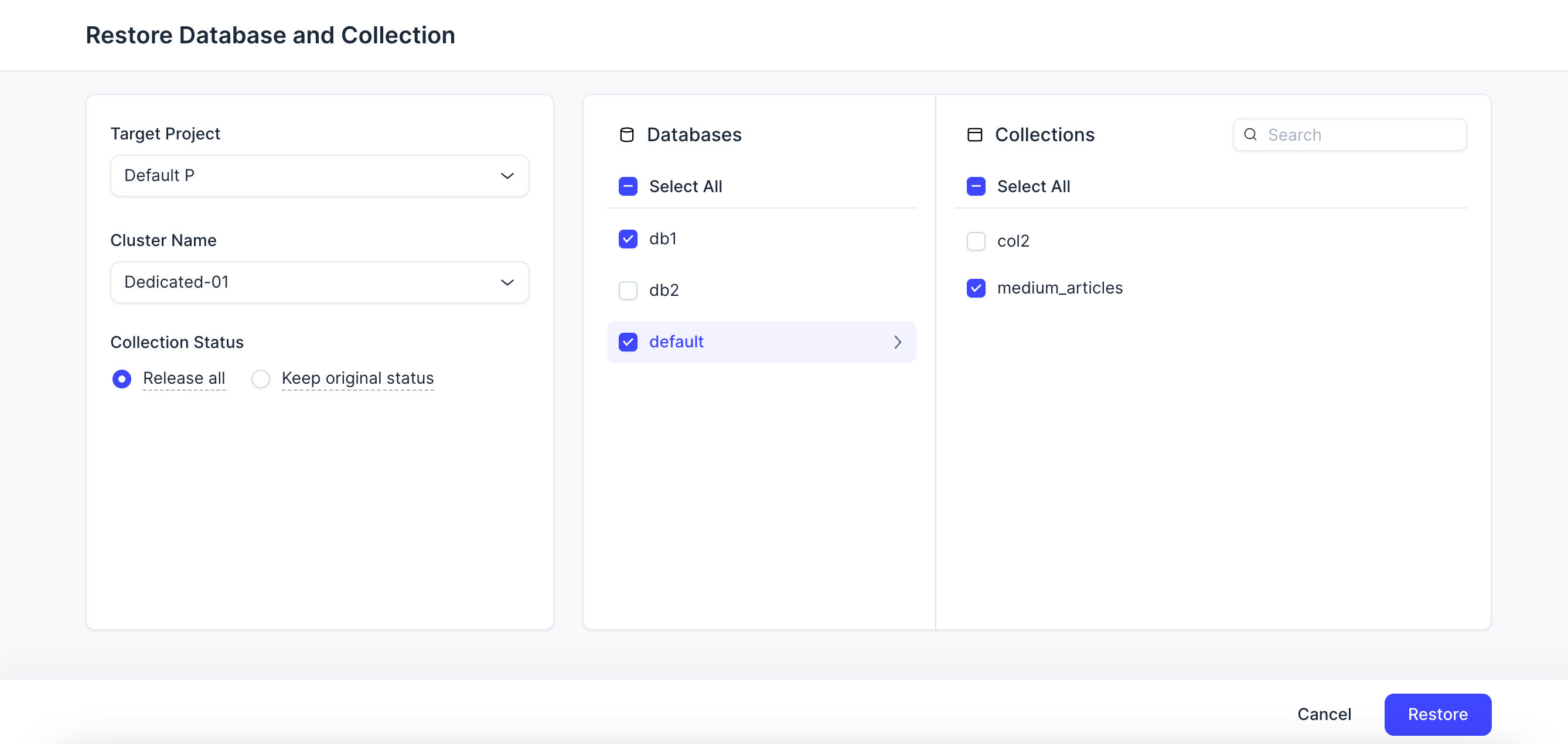Image resolution: width=1568 pixels, height=744 pixels.
Task: Toggle the Databases Select All checkbox
Action: pyautogui.click(x=628, y=186)
